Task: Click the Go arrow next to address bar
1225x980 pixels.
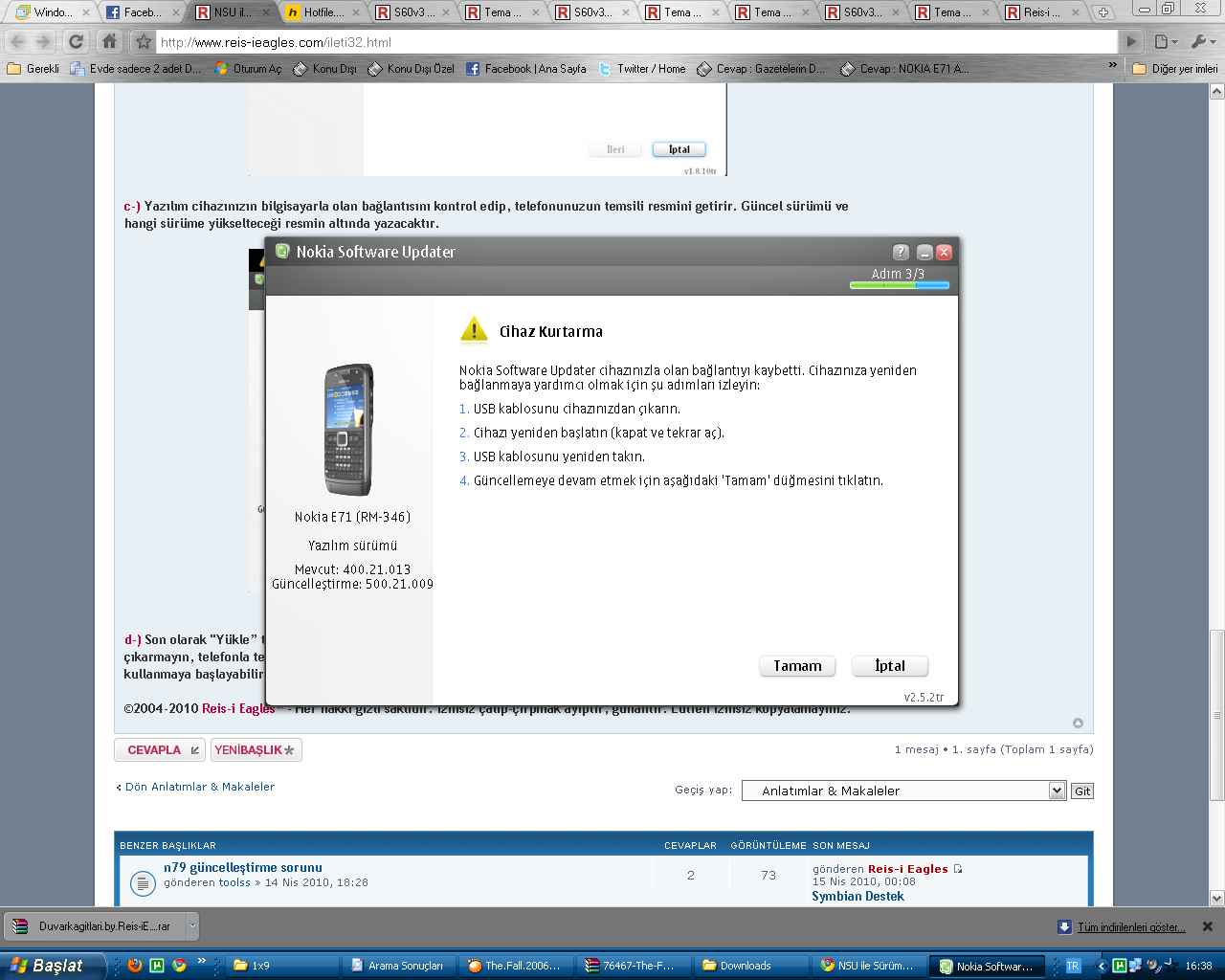Action: [1132, 42]
